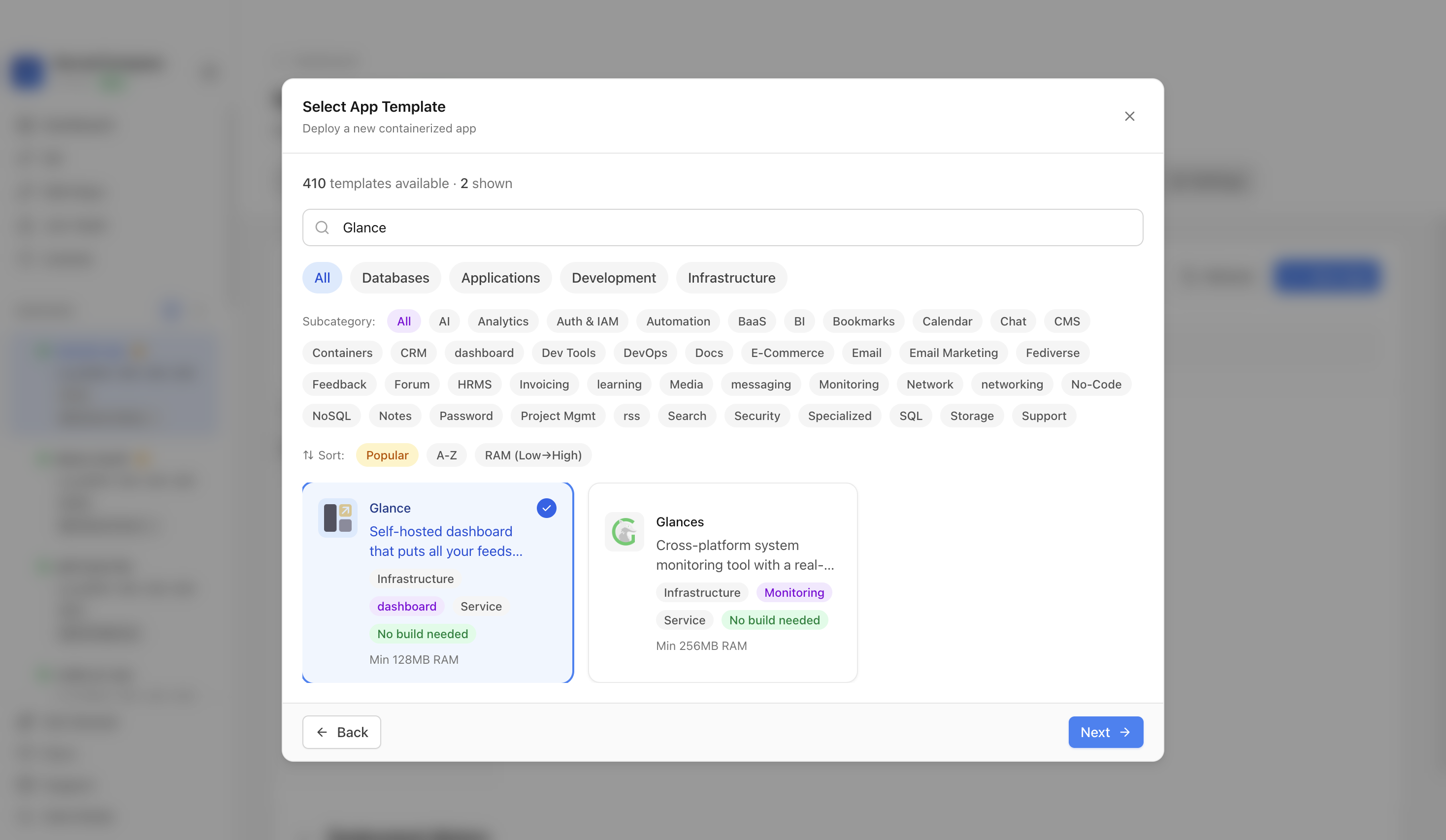
Task: Filter by Containers subcategory
Action: tap(342, 353)
